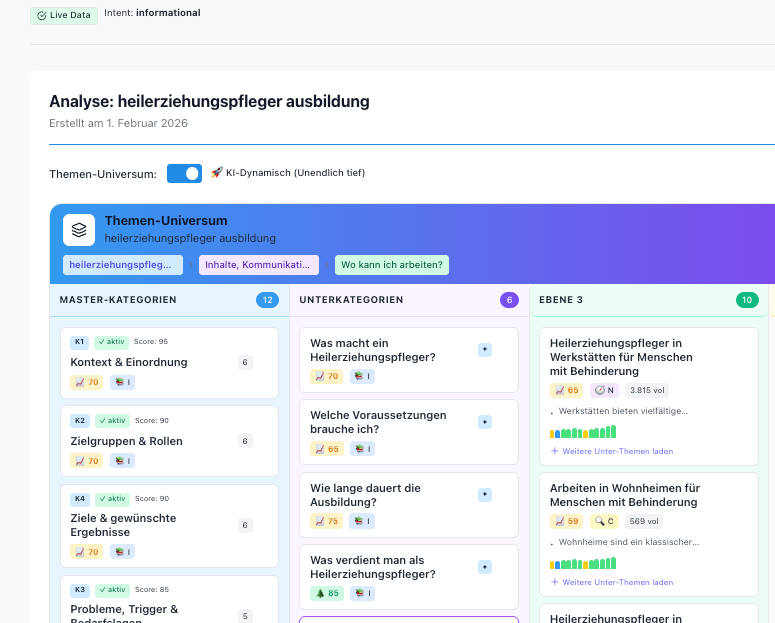Click the 12 count badge of Master-Kategorien
Viewport: 775px width, 623px height.
point(267,300)
